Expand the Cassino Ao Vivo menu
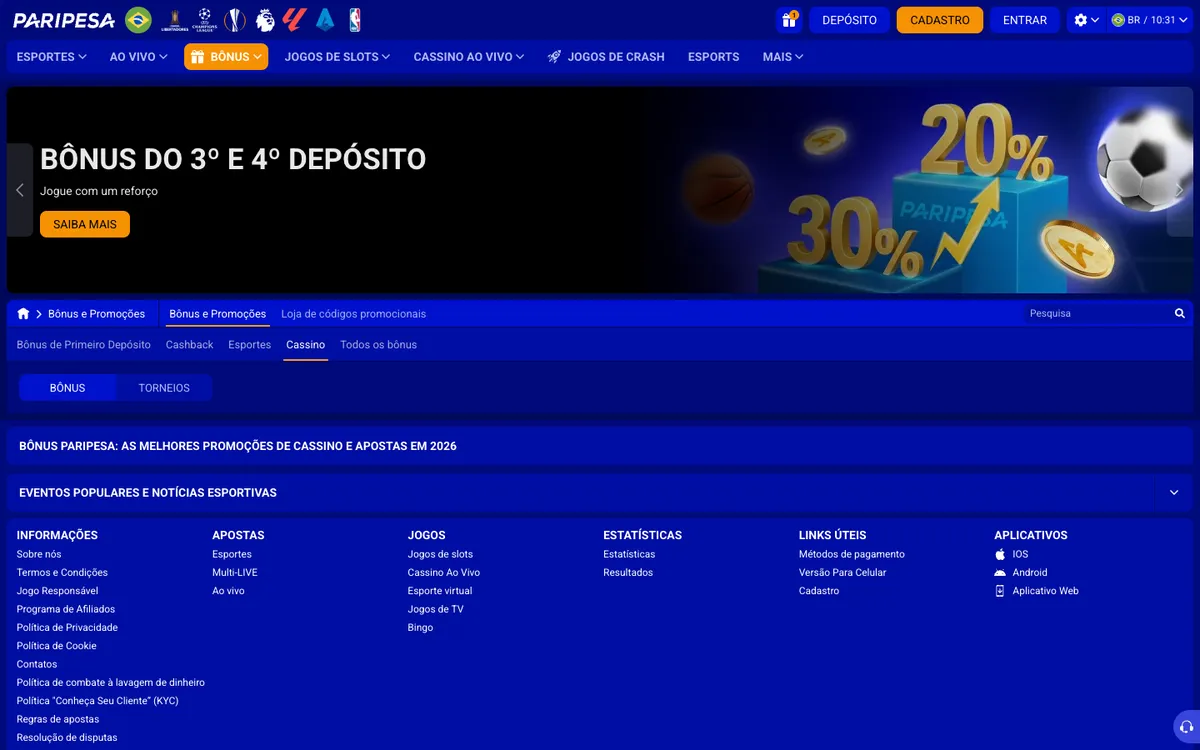1200x750 pixels. click(469, 57)
